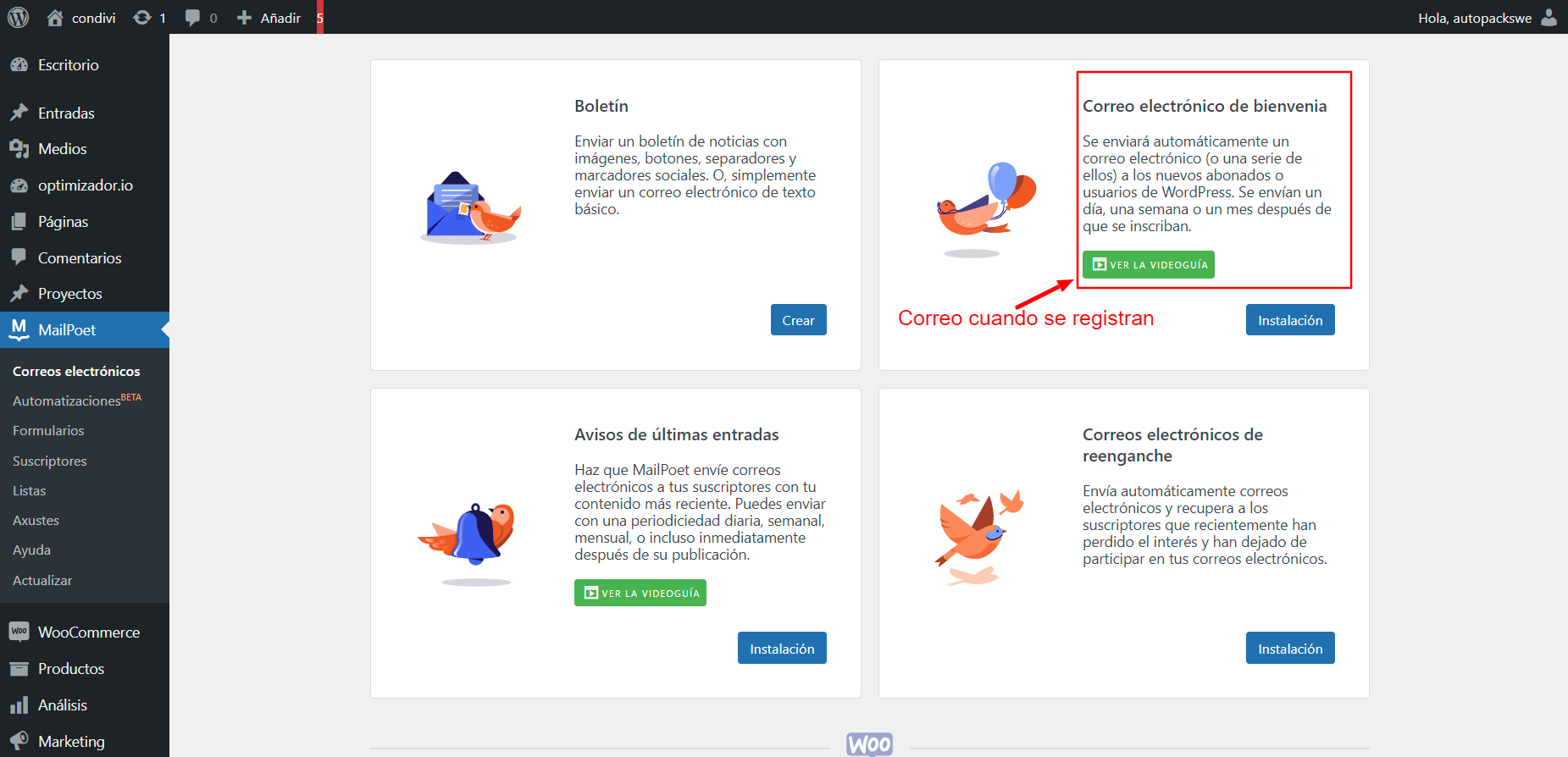Click the Boletín envelope bird illustration
The image size is (1568, 757).
click(x=471, y=207)
